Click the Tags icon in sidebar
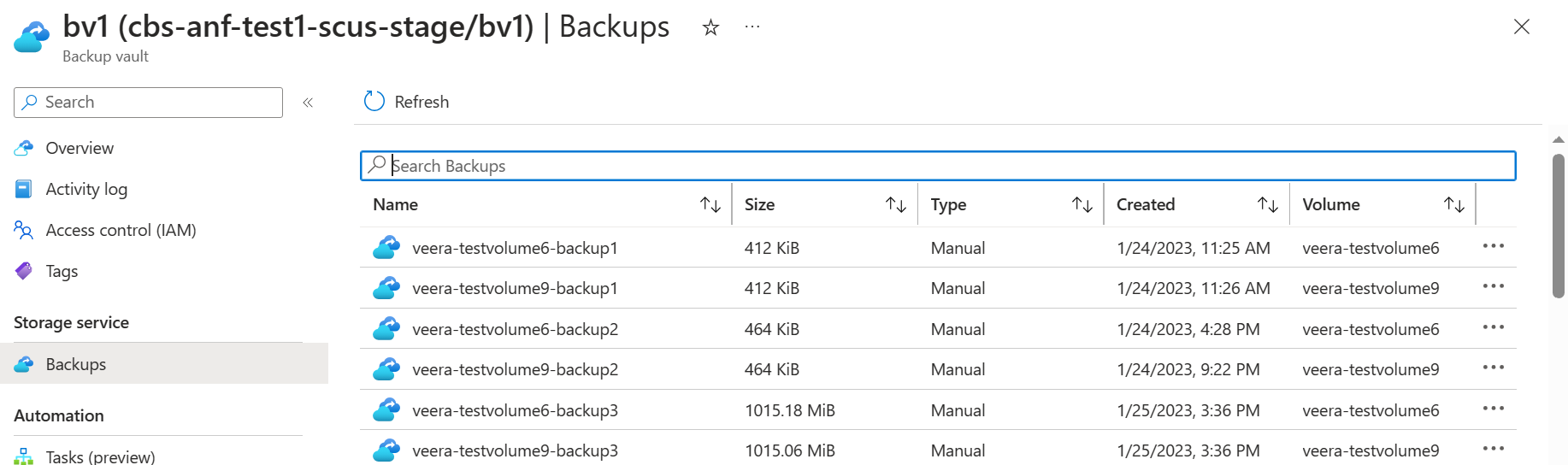Viewport: 1568px width, 465px height. 24,271
